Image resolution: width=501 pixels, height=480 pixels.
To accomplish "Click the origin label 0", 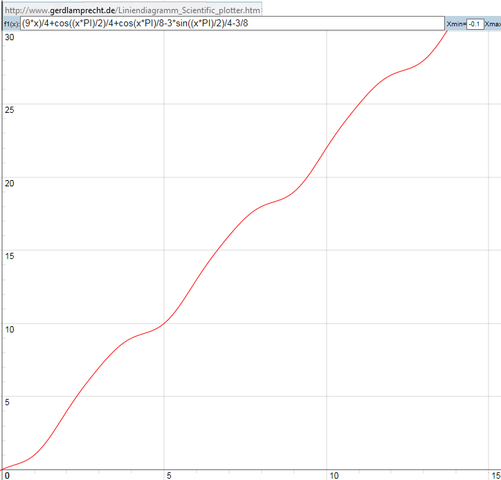I will (x=7, y=475).
